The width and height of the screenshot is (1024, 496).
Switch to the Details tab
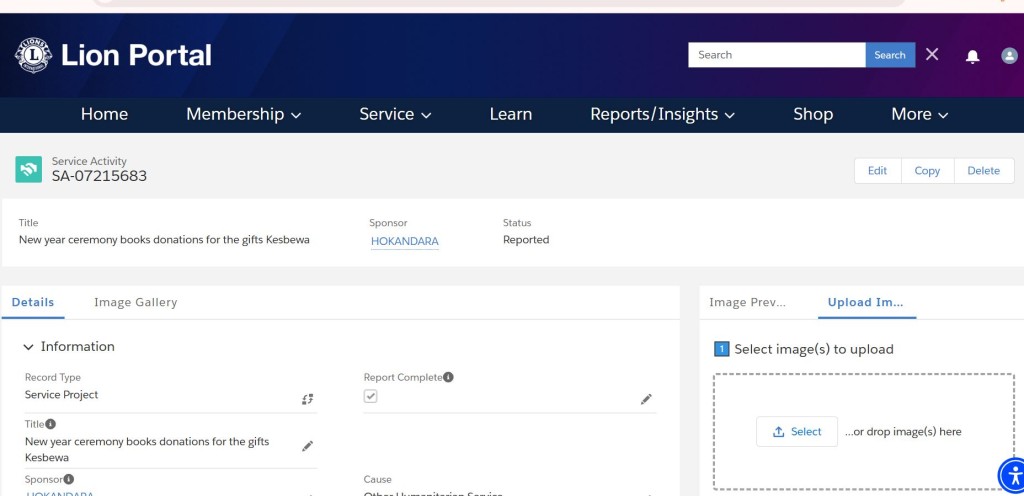tap(33, 302)
